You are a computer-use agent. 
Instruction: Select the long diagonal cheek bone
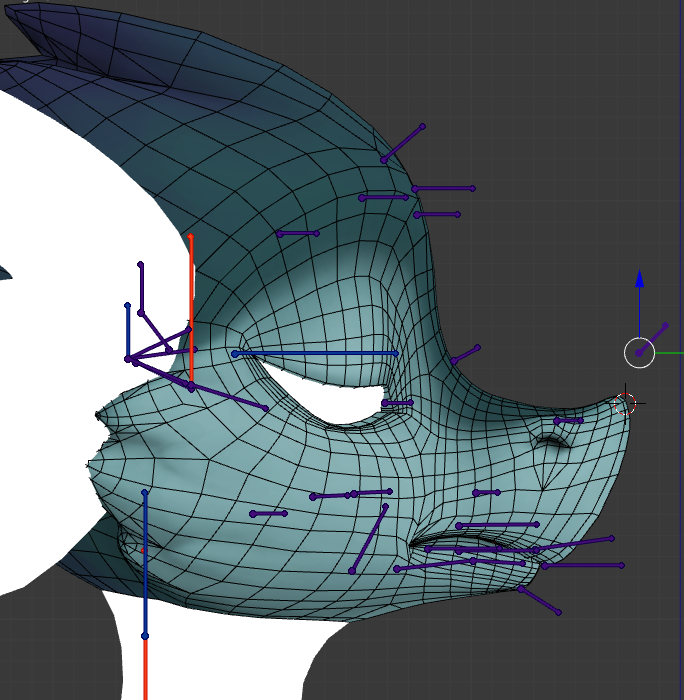click(x=369, y=538)
